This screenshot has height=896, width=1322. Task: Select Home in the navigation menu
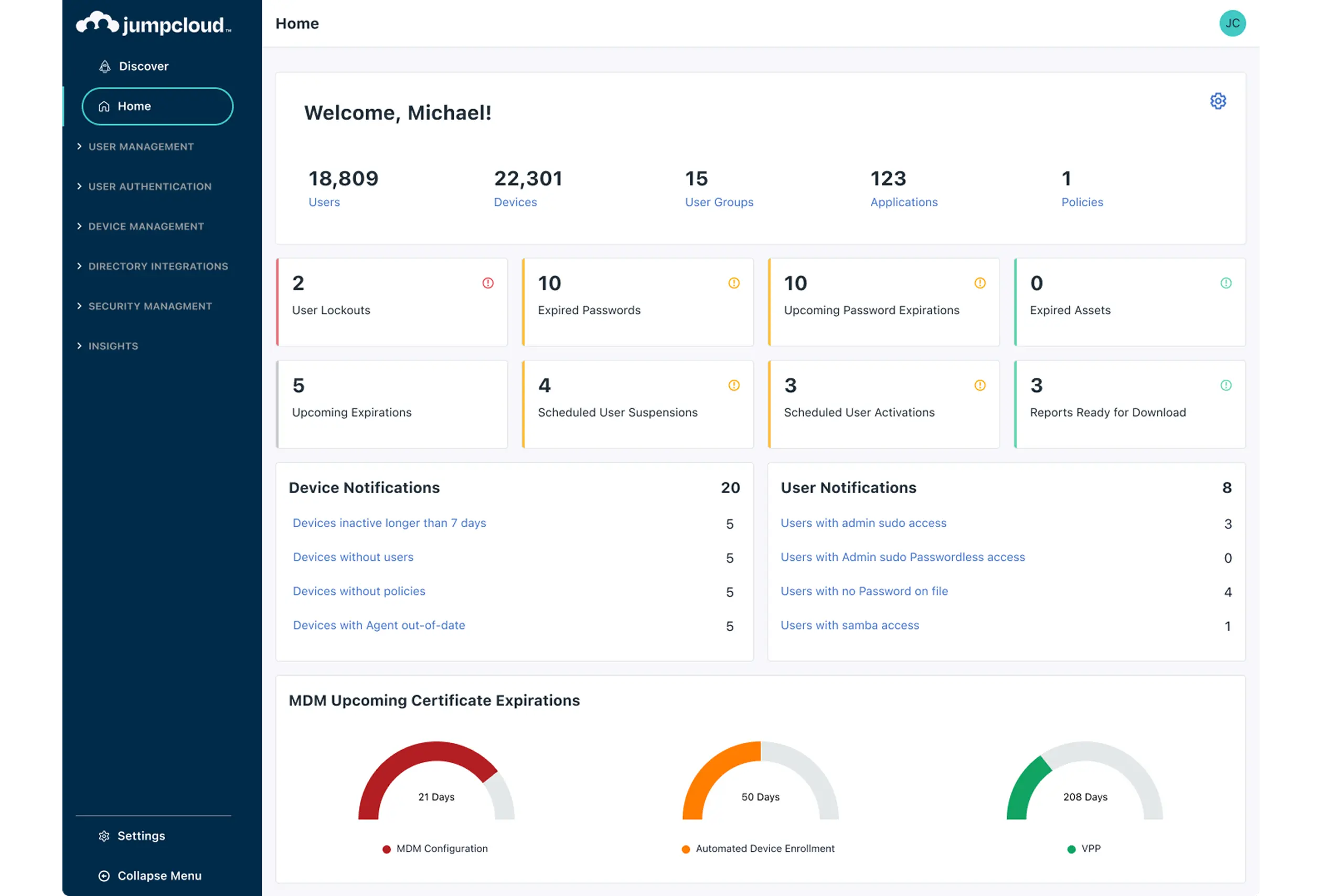point(134,106)
